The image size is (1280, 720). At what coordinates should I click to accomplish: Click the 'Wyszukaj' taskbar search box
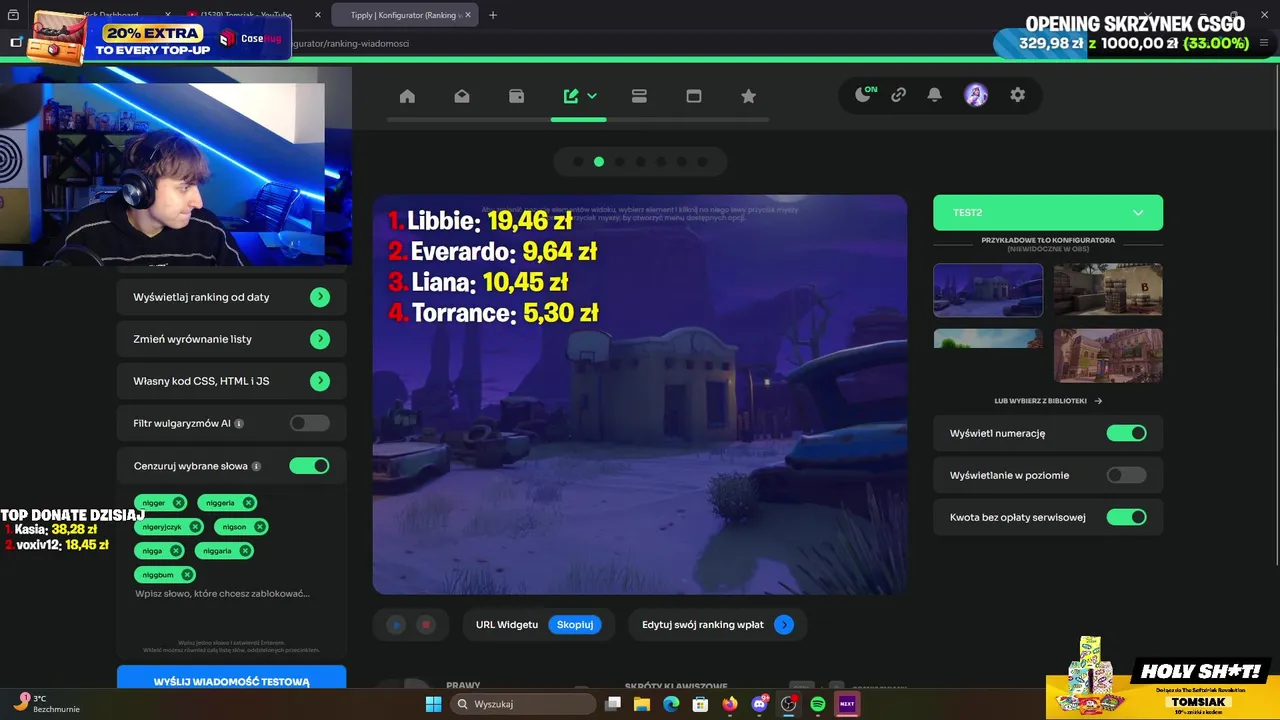[522, 704]
